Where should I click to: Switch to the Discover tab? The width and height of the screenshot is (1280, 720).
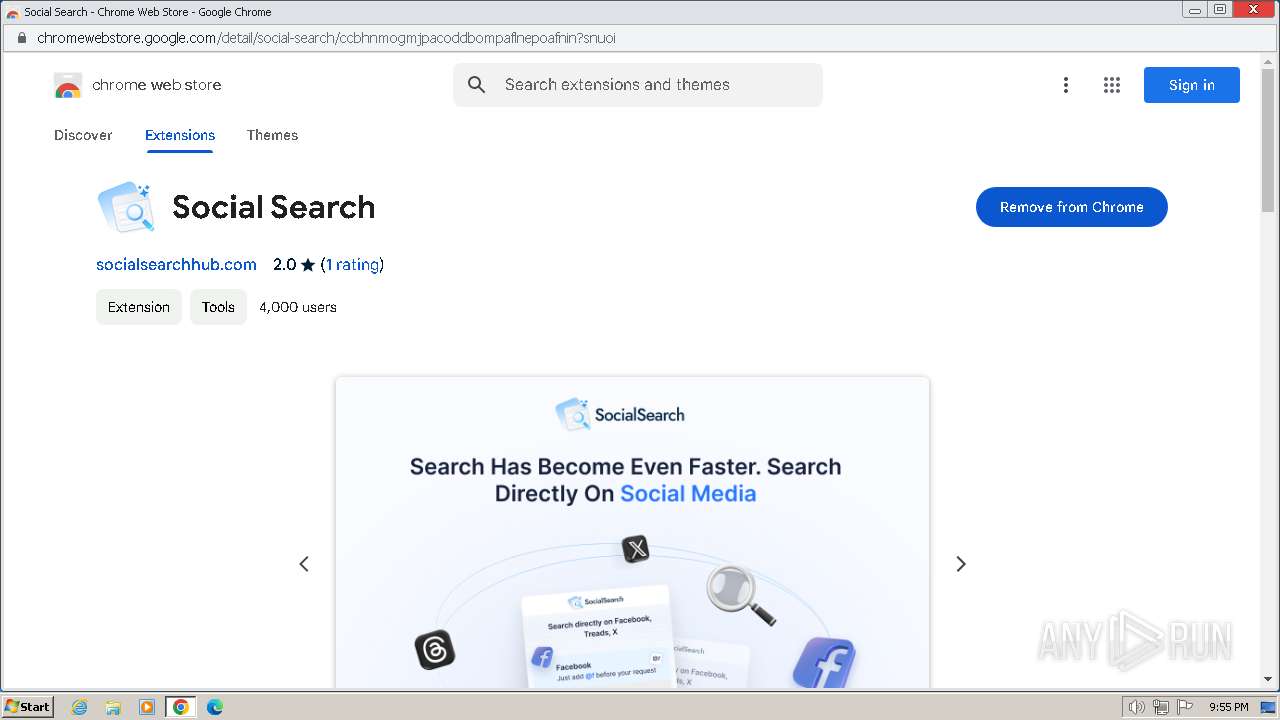pos(83,135)
